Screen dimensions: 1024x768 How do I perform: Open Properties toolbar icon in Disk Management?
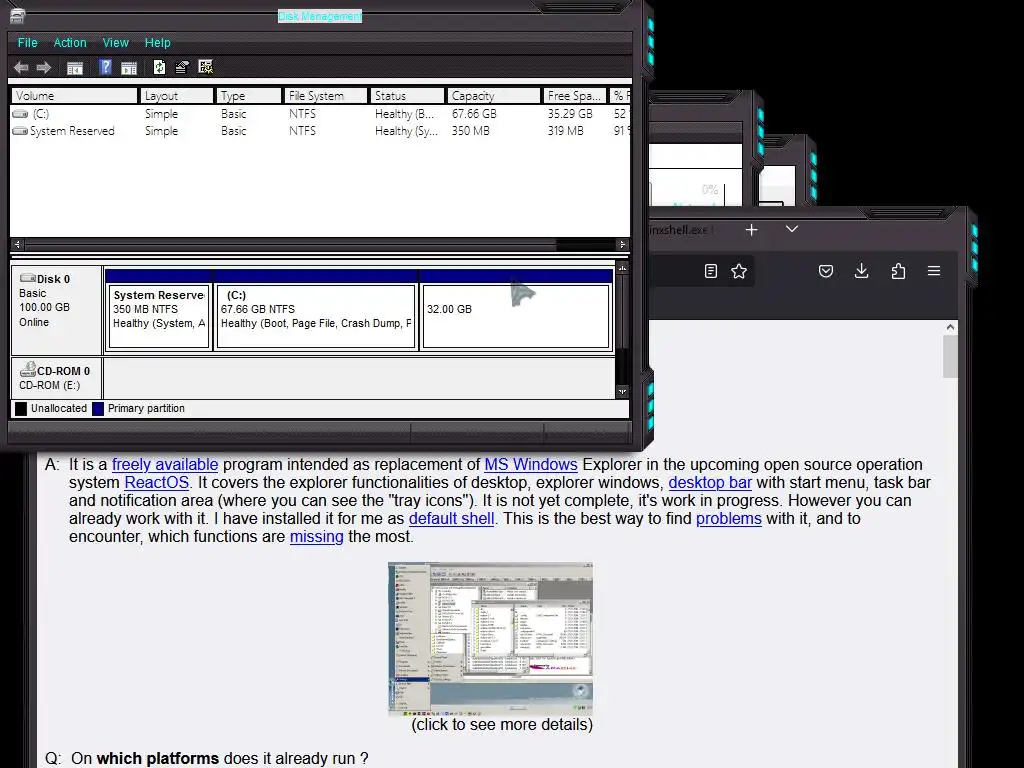point(182,67)
